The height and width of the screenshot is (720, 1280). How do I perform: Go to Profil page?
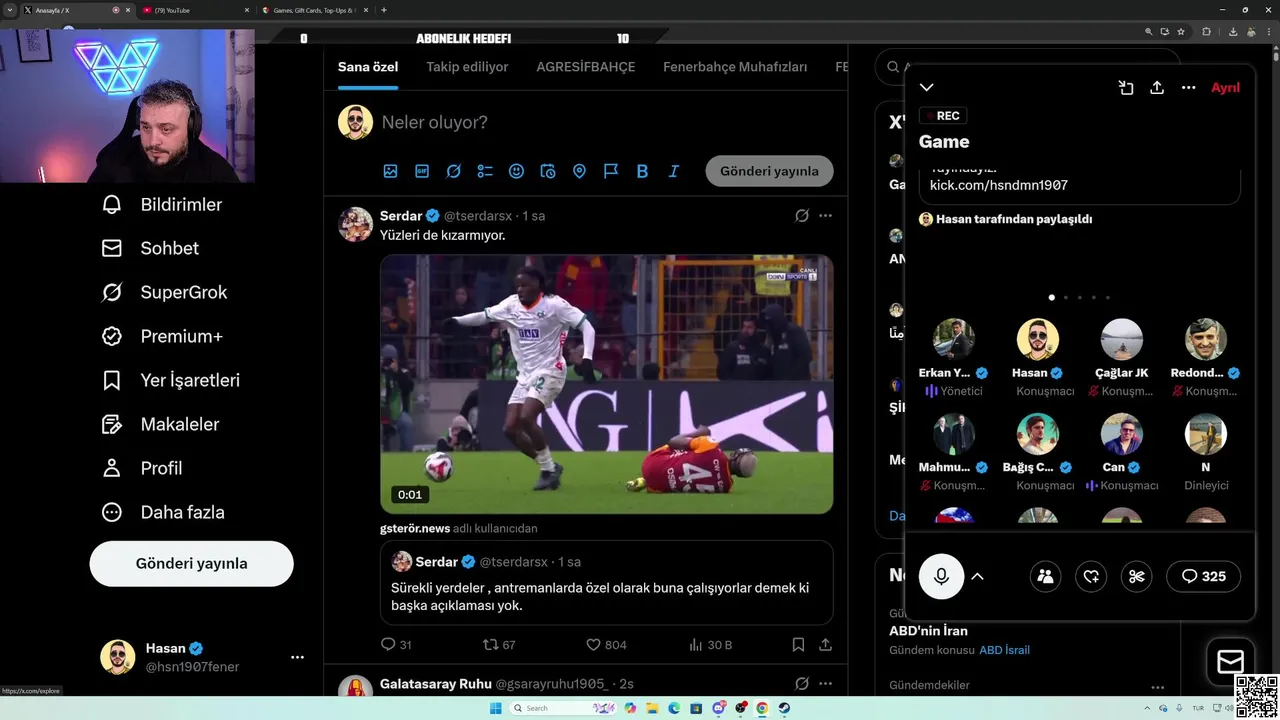tap(141, 468)
